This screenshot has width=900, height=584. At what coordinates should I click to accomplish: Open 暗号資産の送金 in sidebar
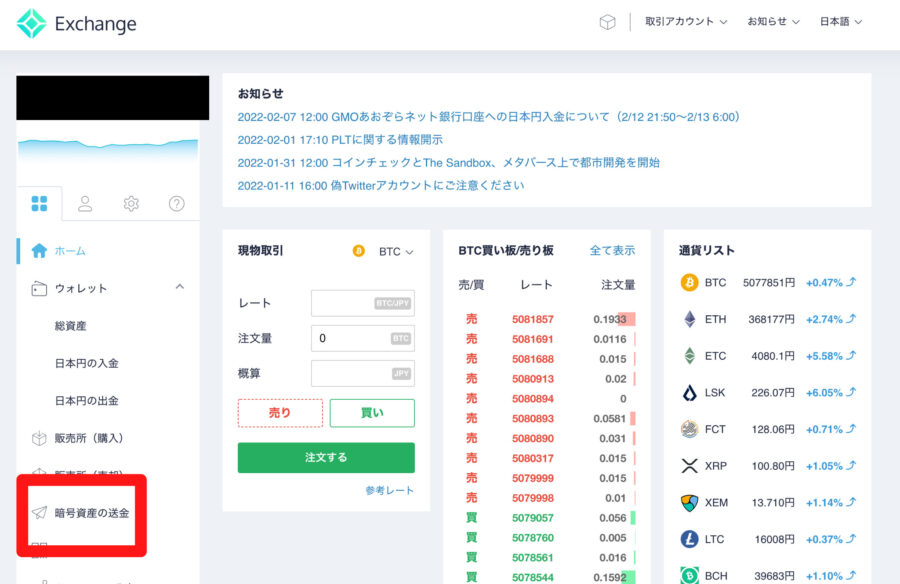pyautogui.click(x=92, y=513)
